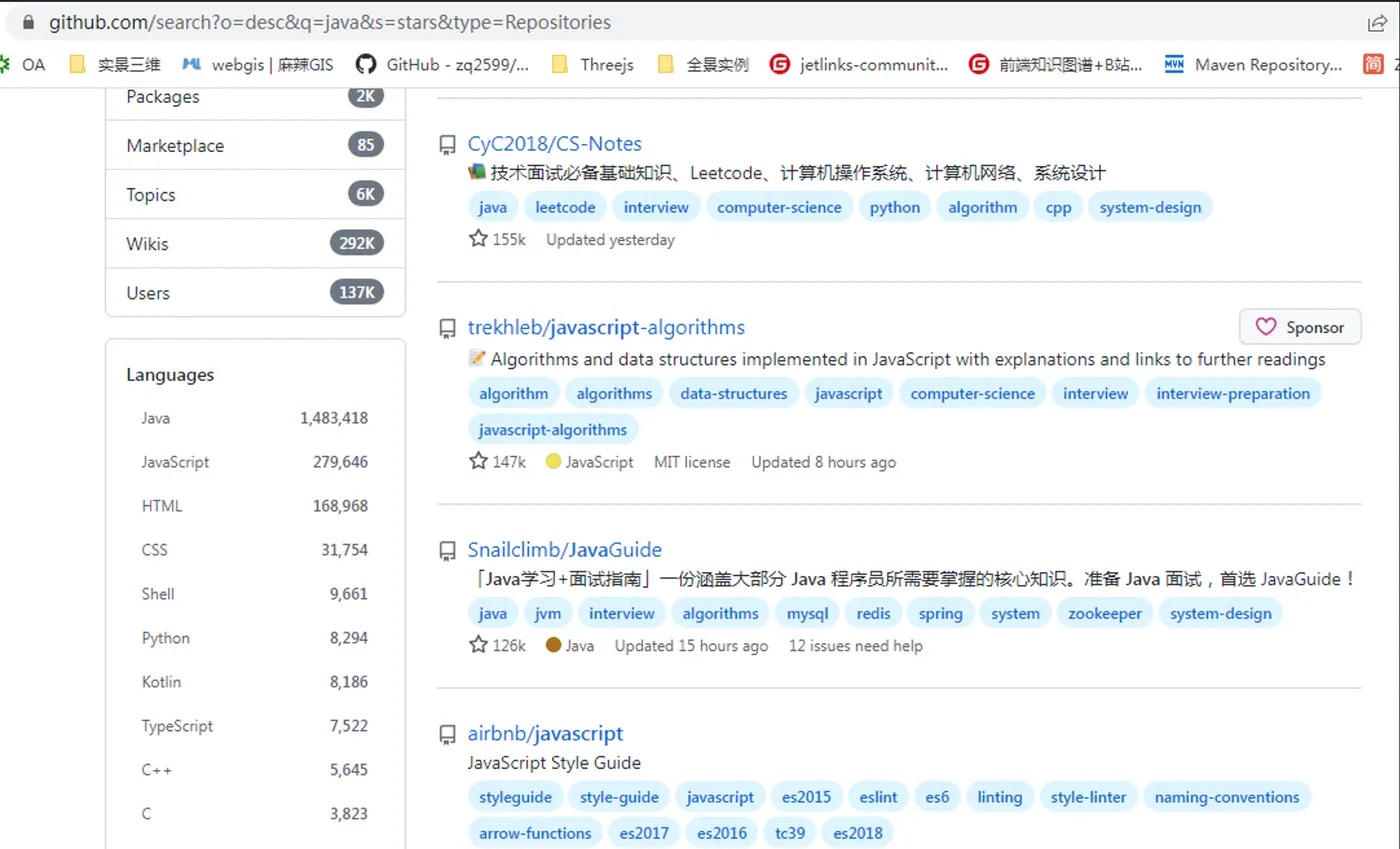Open the Maven Repository bookmark

point(1254,65)
